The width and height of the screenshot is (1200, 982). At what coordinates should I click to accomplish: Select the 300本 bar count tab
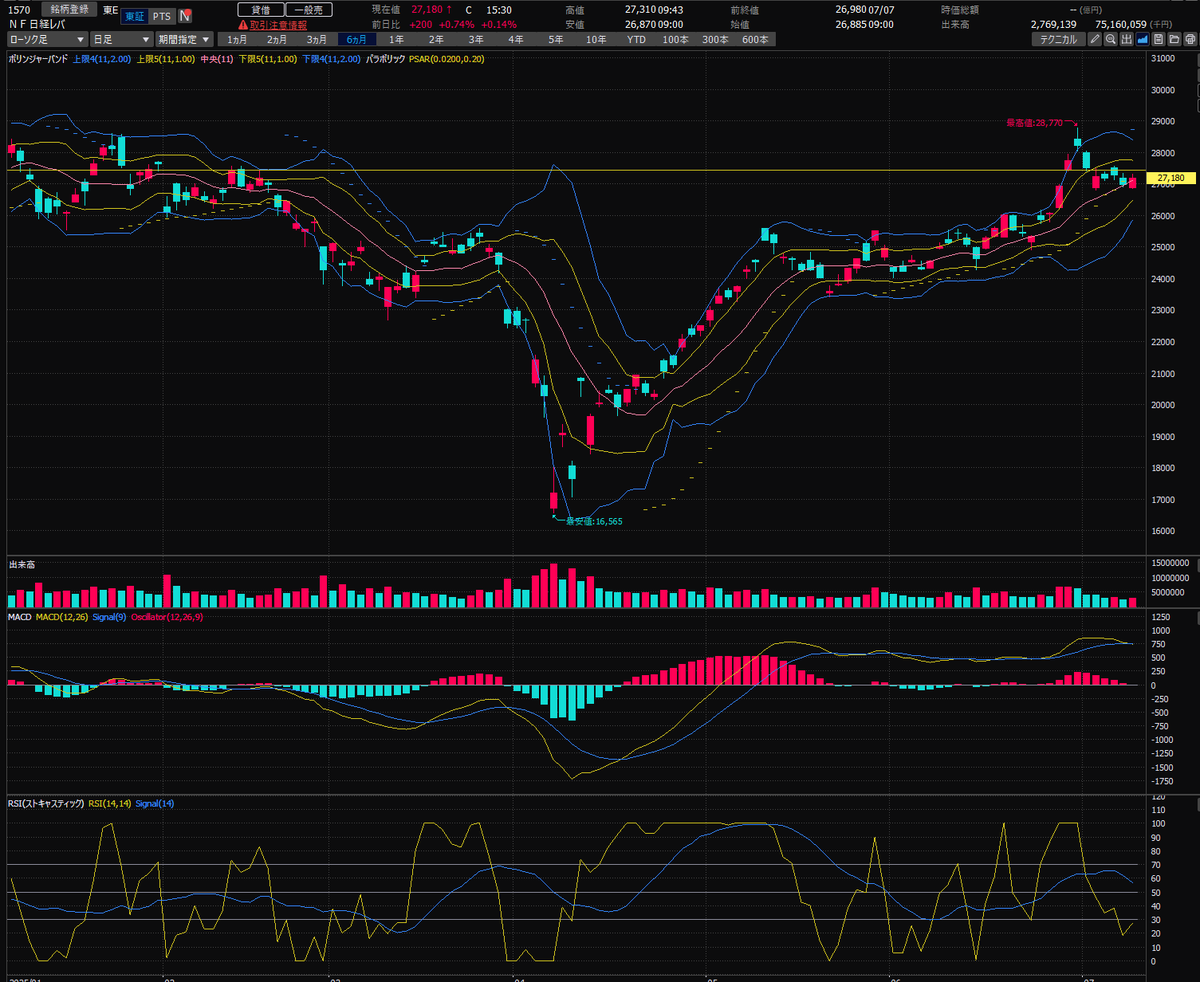715,39
